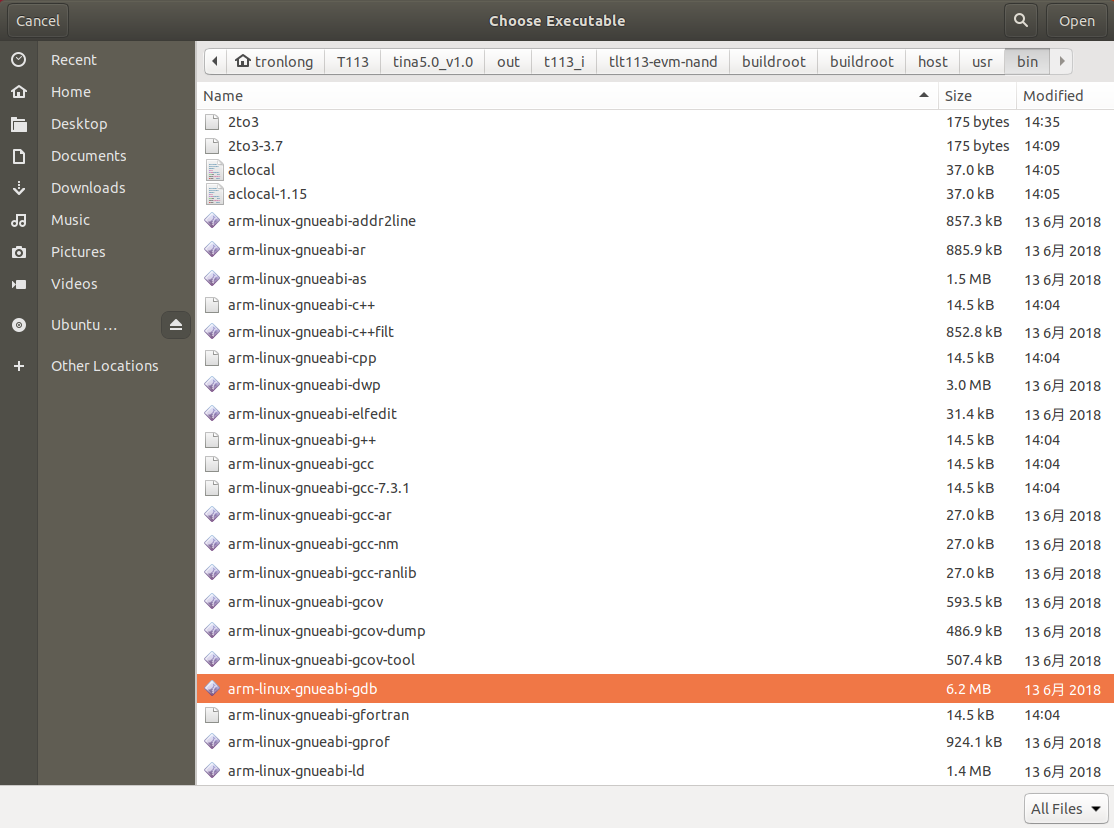Screen dimensions: 1114x828
Task: Sort files by the Modified column
Action: [x=1051, y=95]
